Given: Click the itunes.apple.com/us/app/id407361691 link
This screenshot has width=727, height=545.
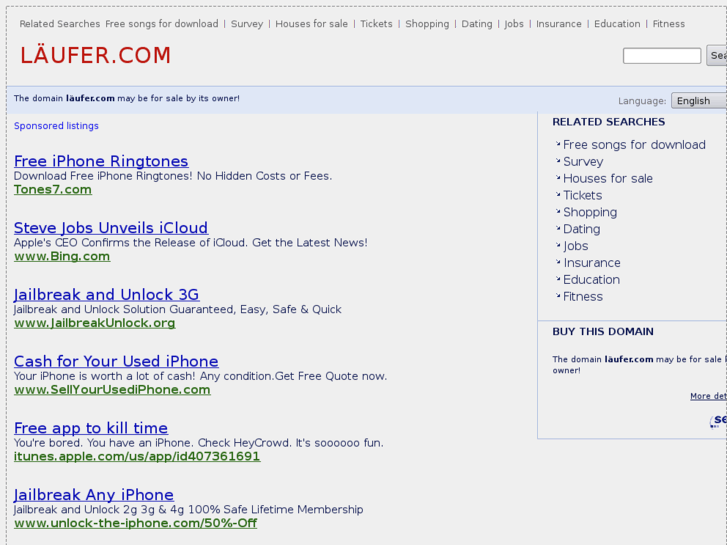Looking at the screenshot, I should (x=137, y=456).
